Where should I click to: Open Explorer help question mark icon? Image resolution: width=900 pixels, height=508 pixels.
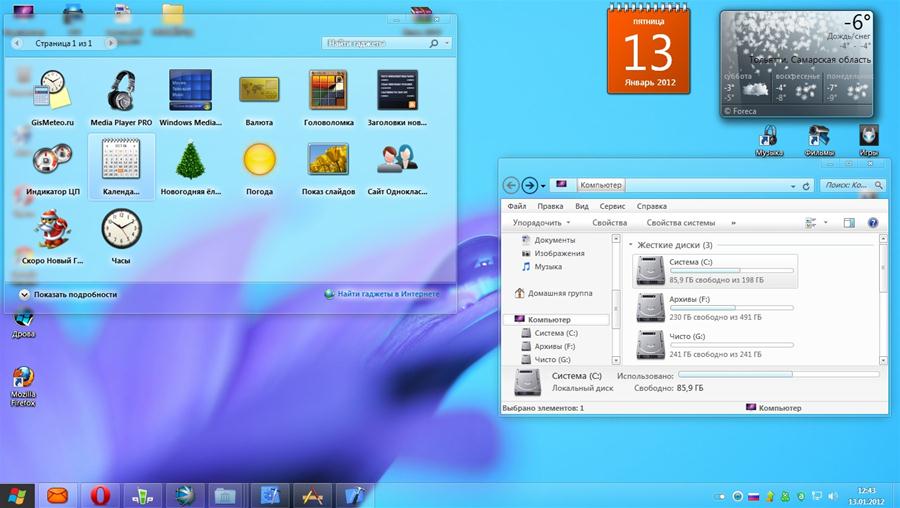coord(872,223)
